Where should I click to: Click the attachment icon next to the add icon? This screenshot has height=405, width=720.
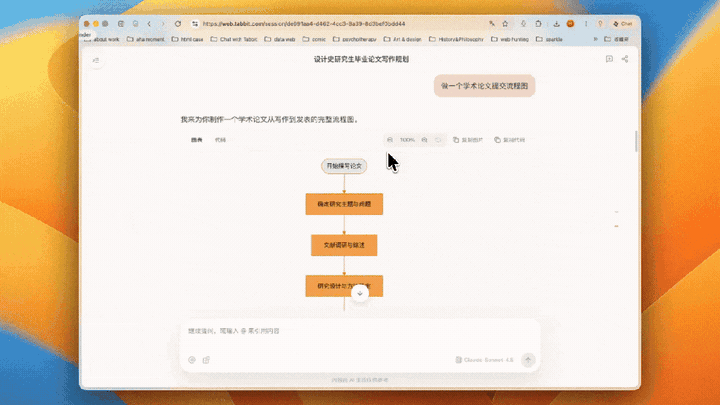pyautogui.click(x=206, y=360)
